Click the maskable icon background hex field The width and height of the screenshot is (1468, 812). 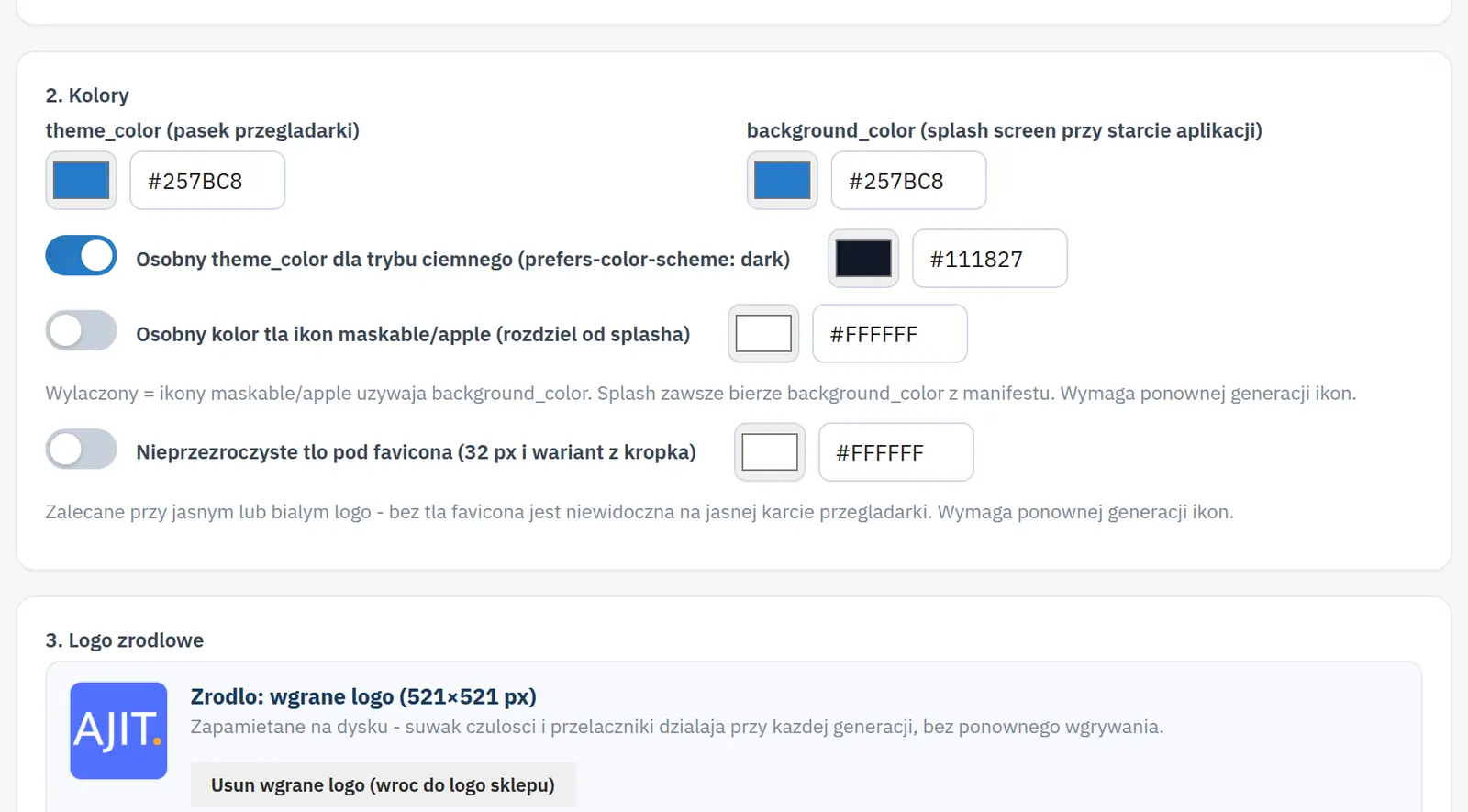point(890,334)
